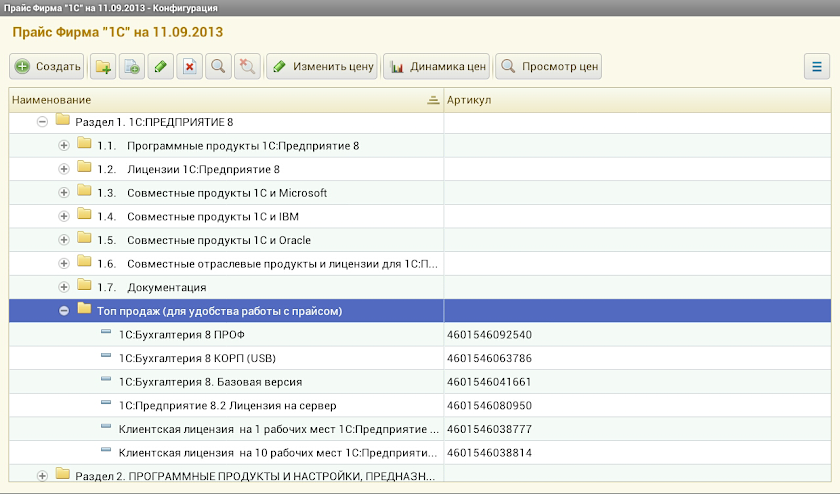The height and width of the screenshot is (494, 840).
Task: Click folder icon of 1.7. Документация
Action: pyautogui.click(x=84, y=285)
